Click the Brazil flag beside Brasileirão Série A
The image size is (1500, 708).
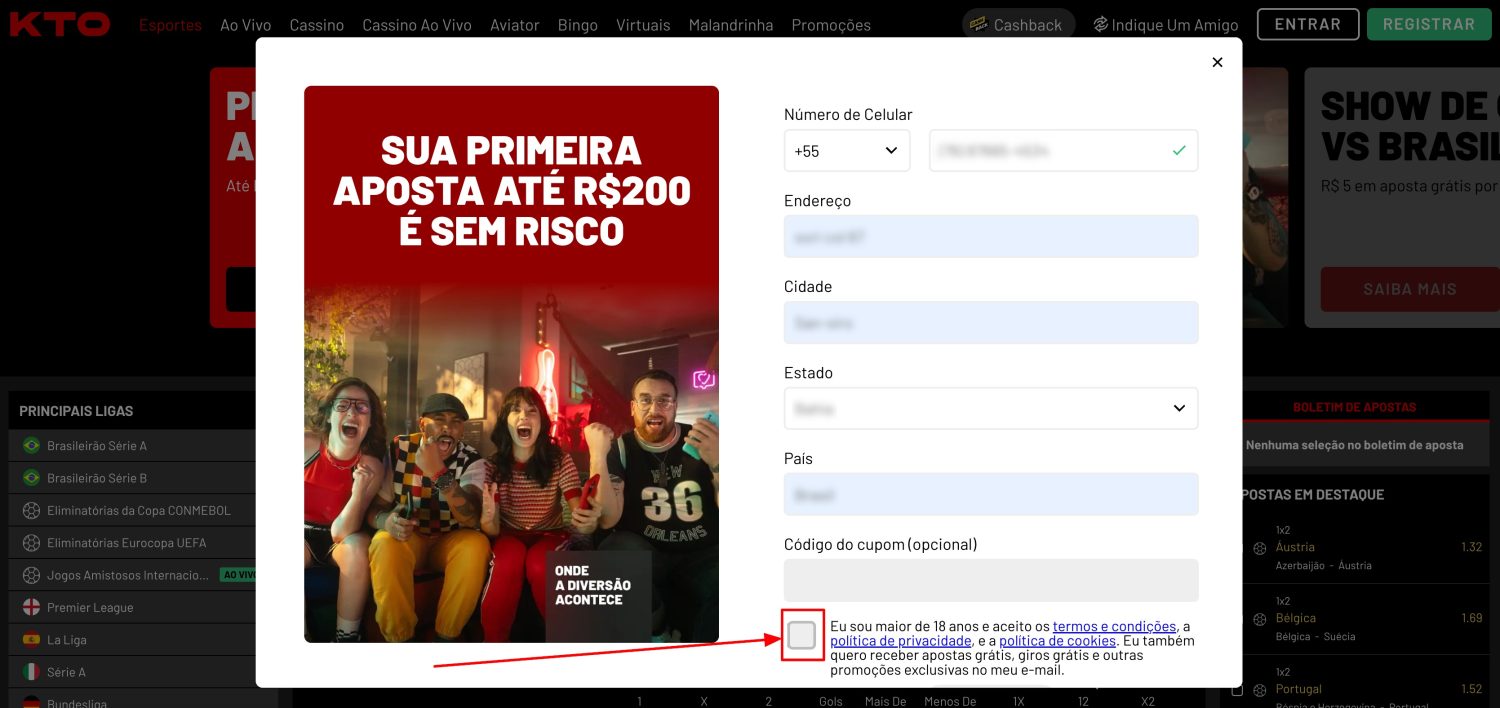tap(31, 446)
